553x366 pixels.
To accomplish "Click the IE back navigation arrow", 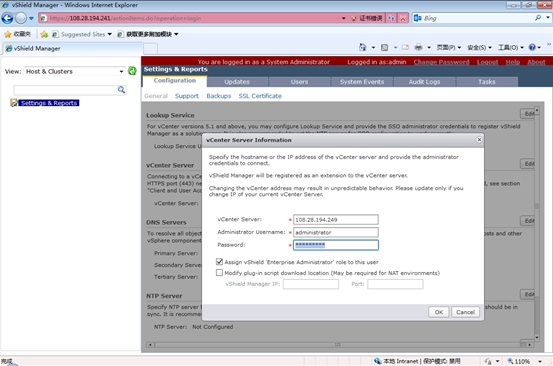I will pos(7,18).
